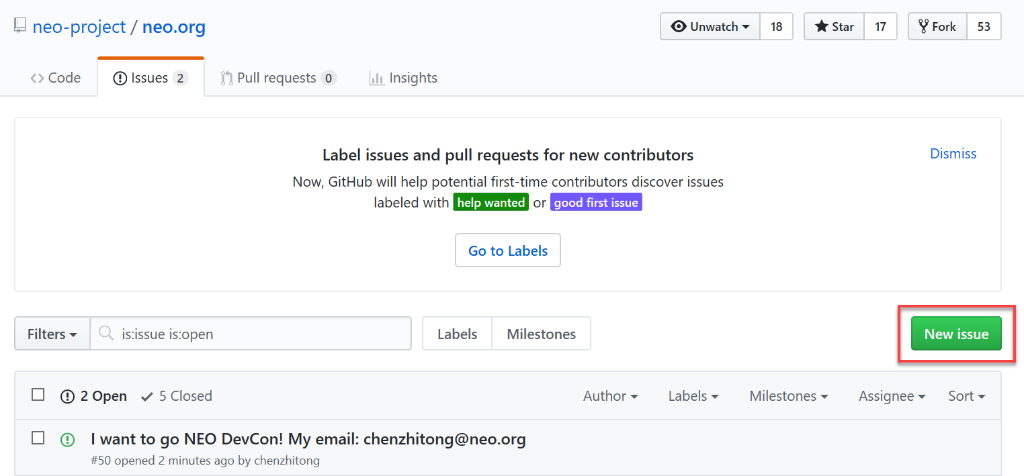The height and width of the screenshot is (476, 1024).
Task: Open the 5 Closed issues list
Action: (x=177, y=396)
